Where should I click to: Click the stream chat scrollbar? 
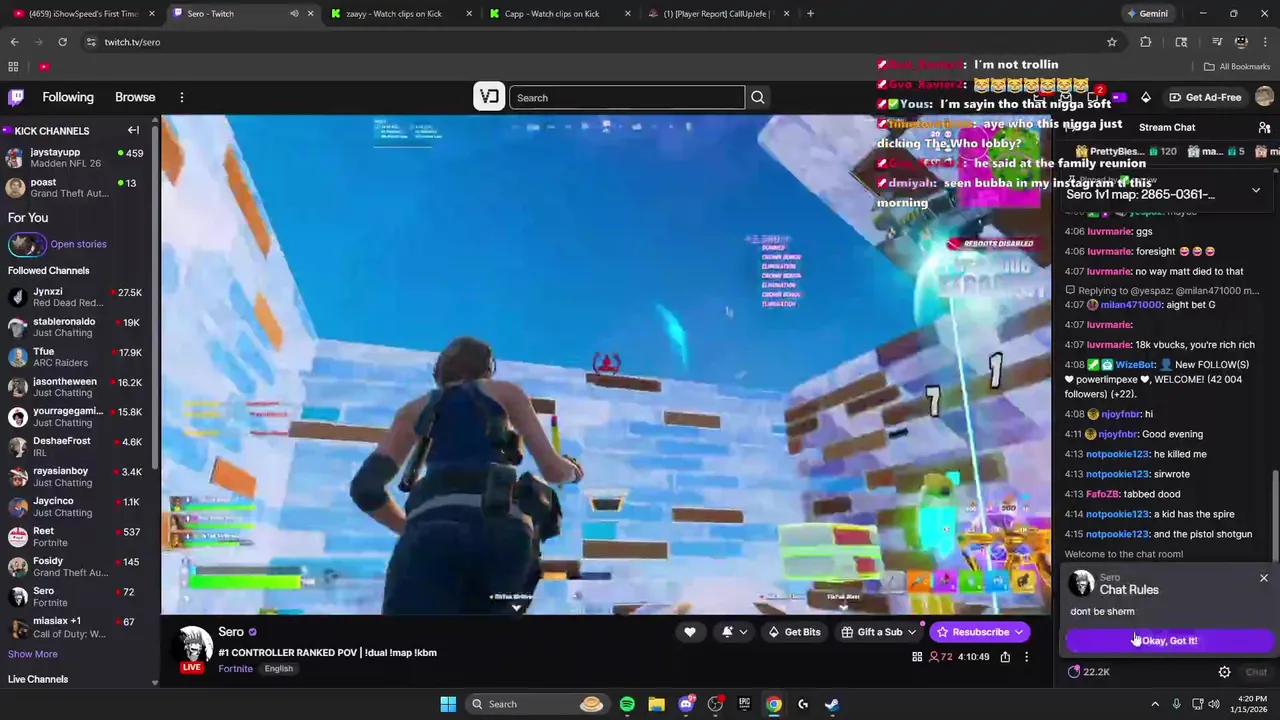pos(1275,515)
